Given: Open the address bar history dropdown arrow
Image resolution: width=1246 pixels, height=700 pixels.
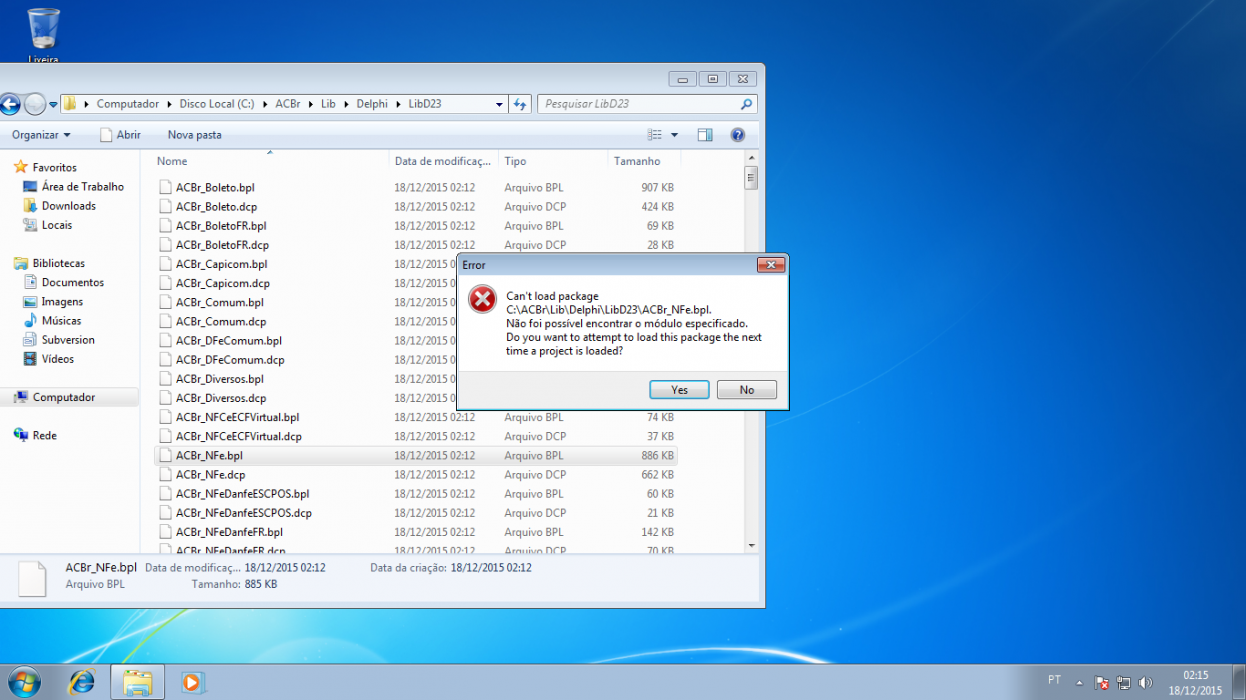Looking at the screenshot, I should click(500, 104).
